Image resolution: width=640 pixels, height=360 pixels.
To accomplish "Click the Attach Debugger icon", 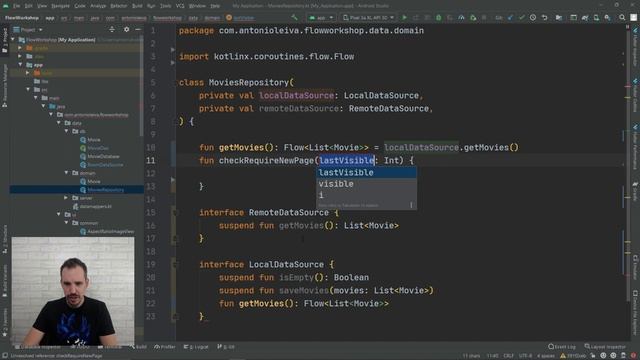I will coord(473,18).
